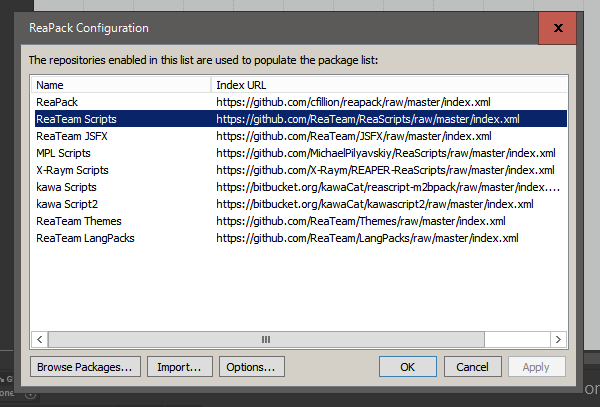Select the ReaTeam LangPacks repository
The image size is (600, 407).
point(301,238)
